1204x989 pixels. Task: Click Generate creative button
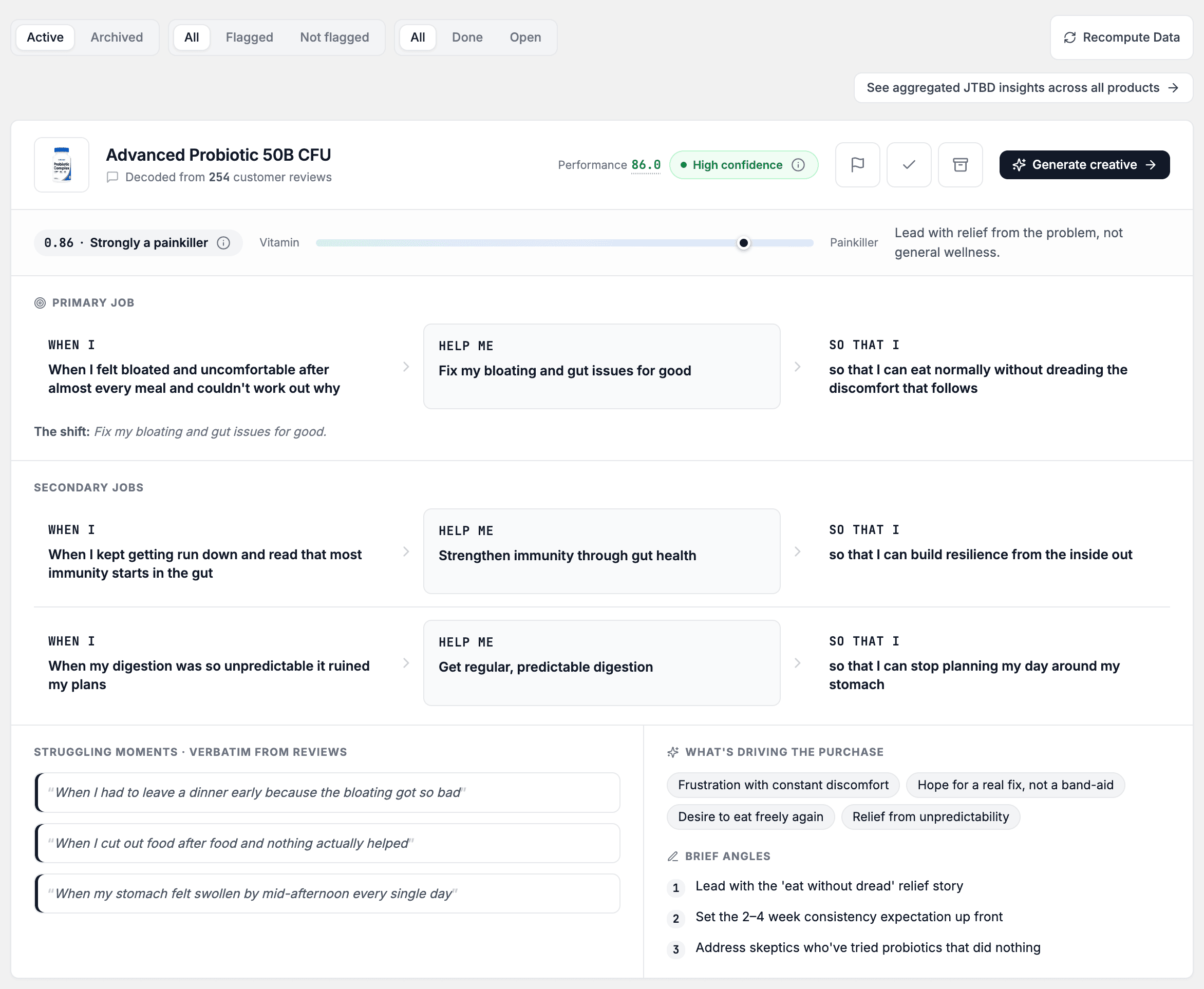[1084, 165]
